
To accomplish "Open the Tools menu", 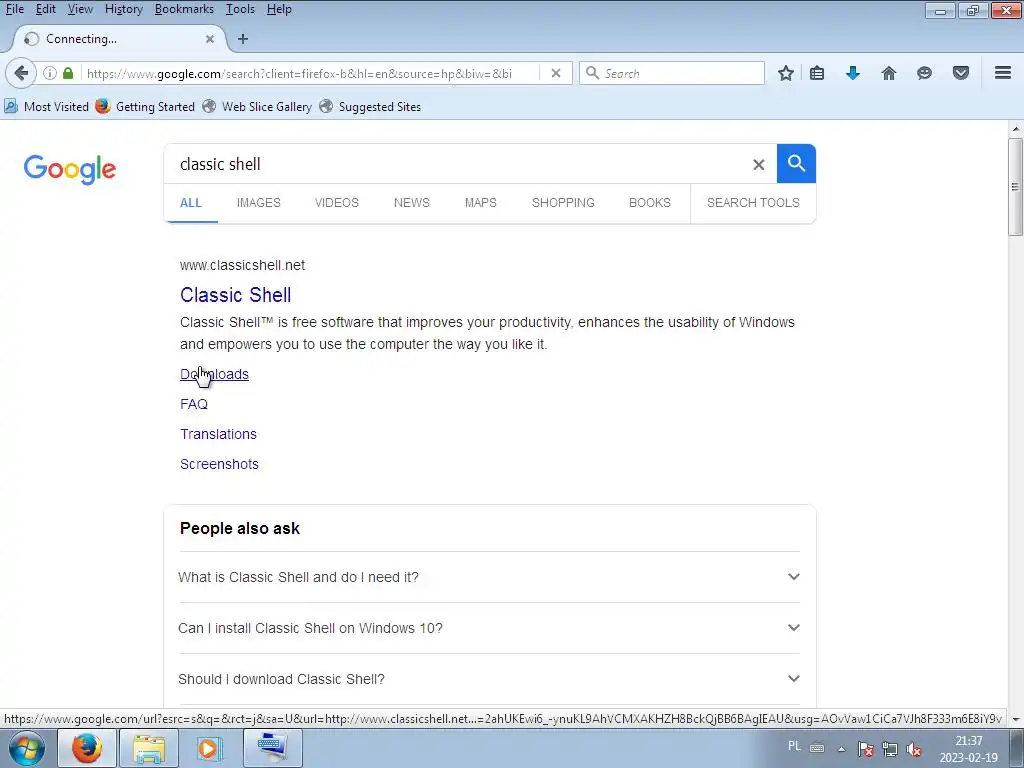I will click(240, 9).
